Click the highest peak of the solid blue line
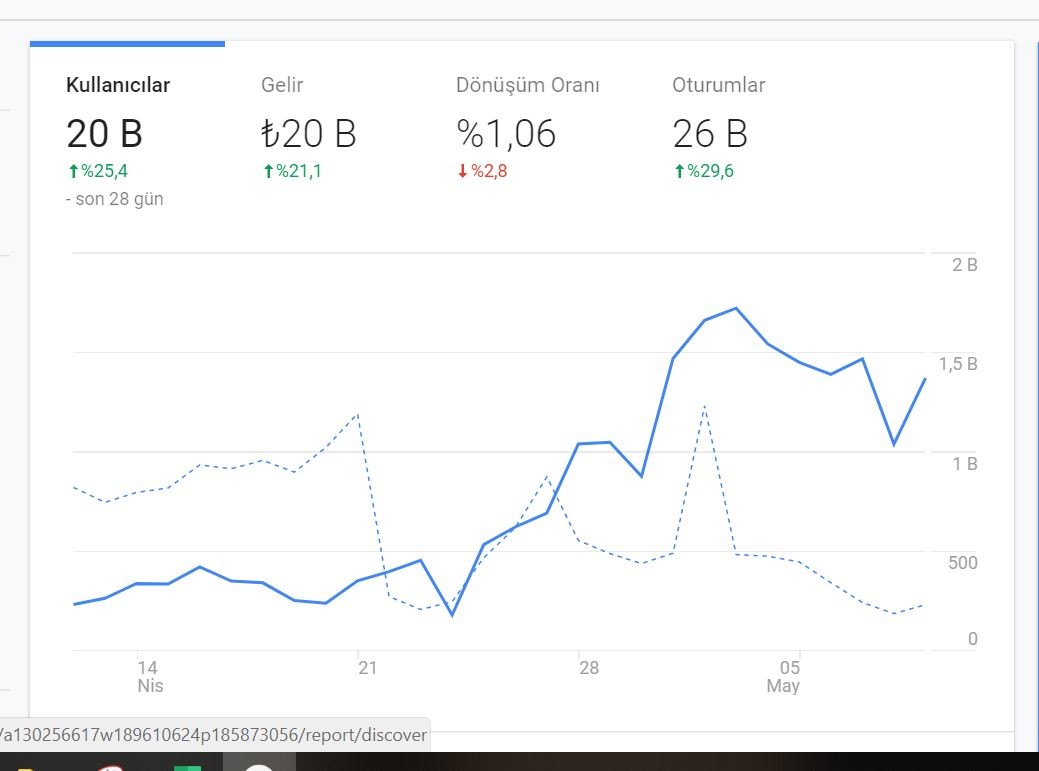The width and height of the screenshot is (1039, 771). coord(736,309)
